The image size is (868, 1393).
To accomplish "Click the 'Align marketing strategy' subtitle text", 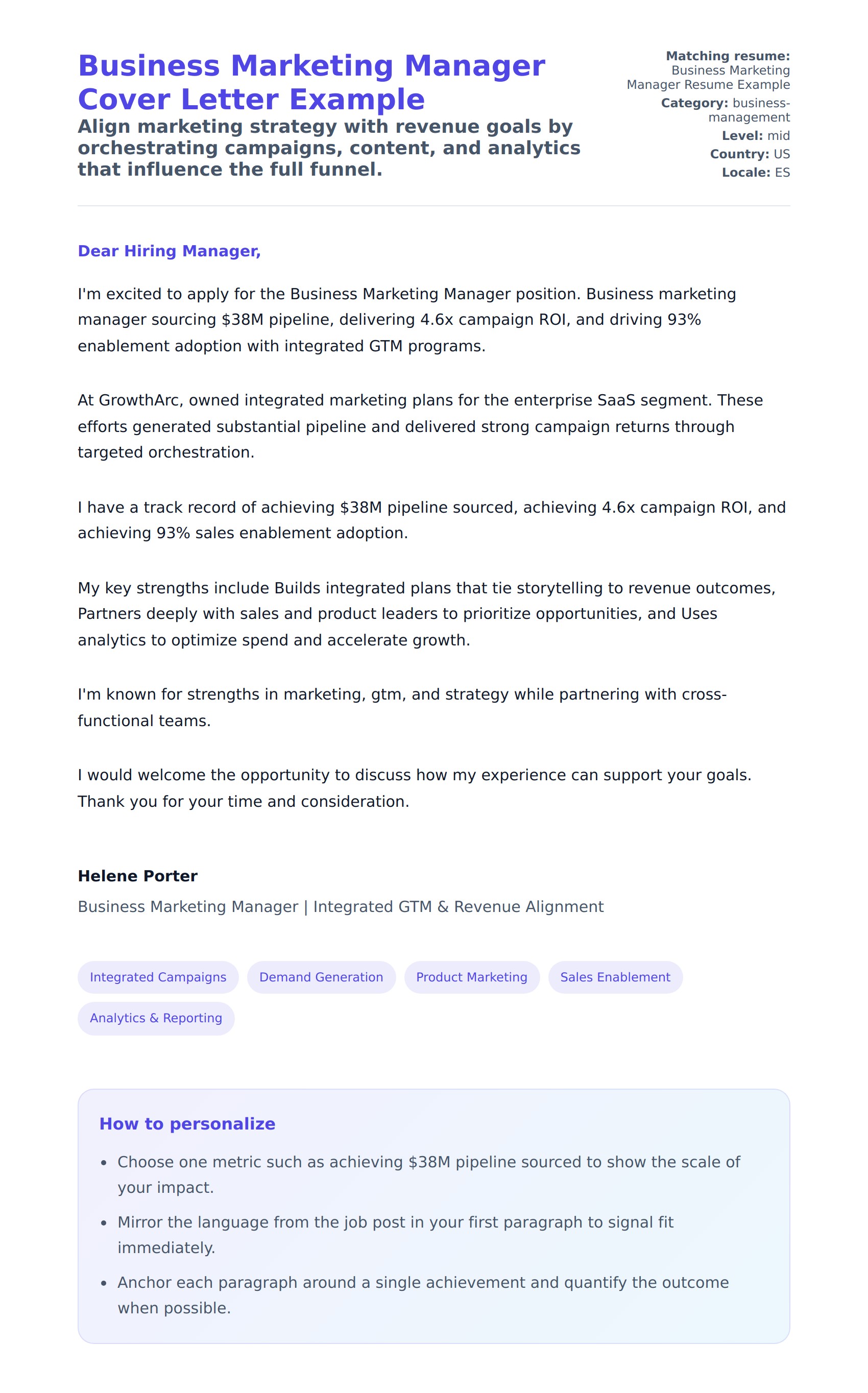I will [x=328, y=148].
